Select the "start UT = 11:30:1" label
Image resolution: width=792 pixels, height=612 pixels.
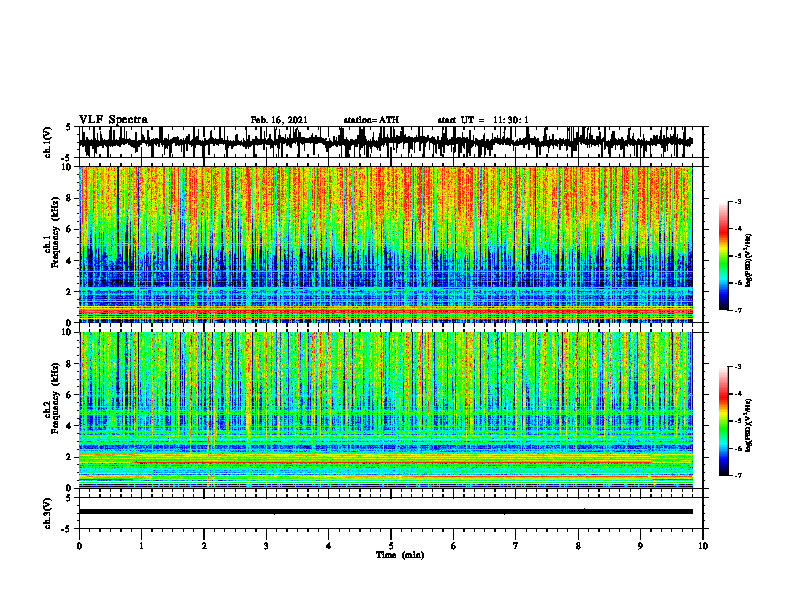pyautogui.click(x=483, y=120)
